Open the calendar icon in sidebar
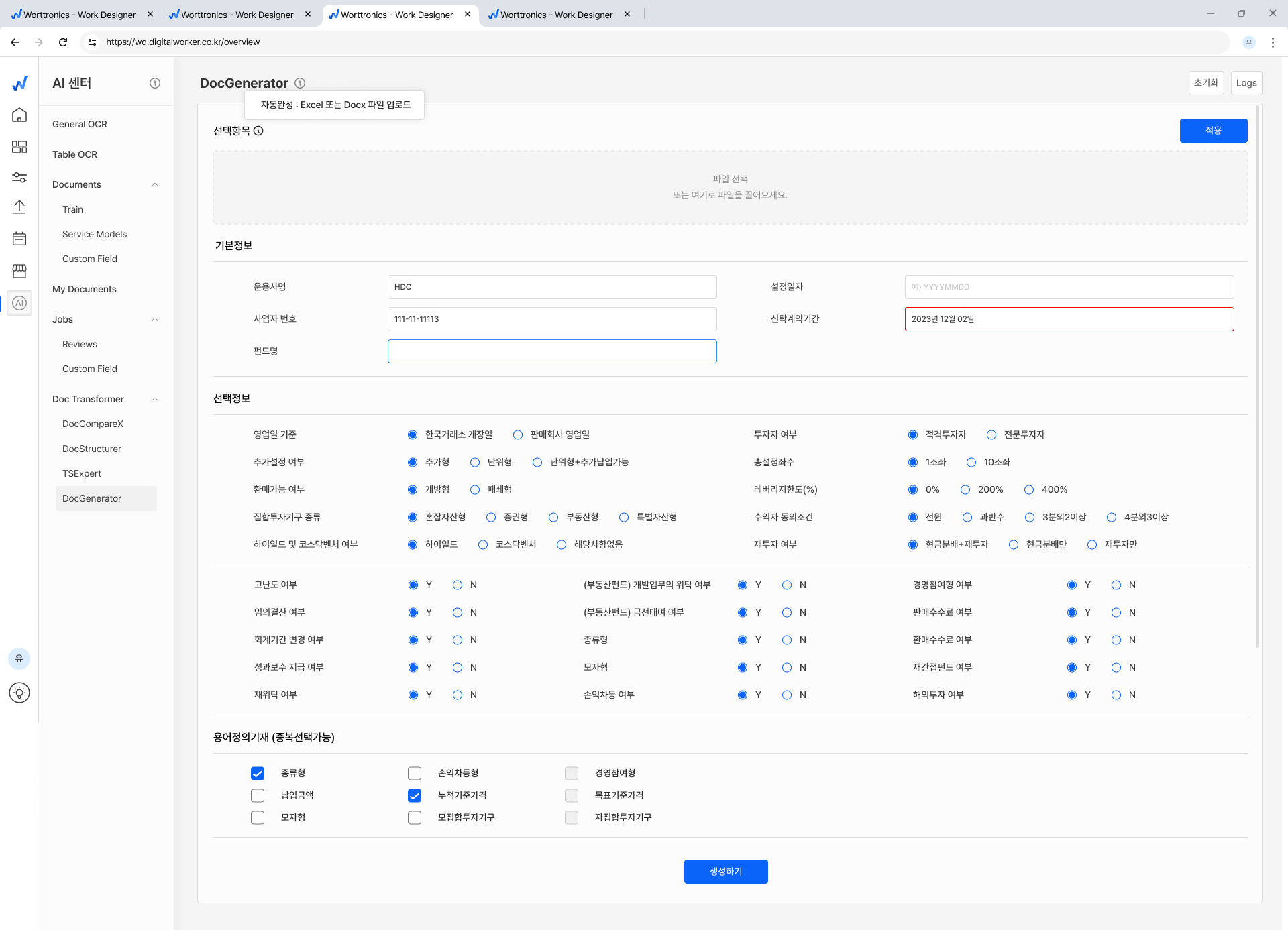 (x=19, y=239)
